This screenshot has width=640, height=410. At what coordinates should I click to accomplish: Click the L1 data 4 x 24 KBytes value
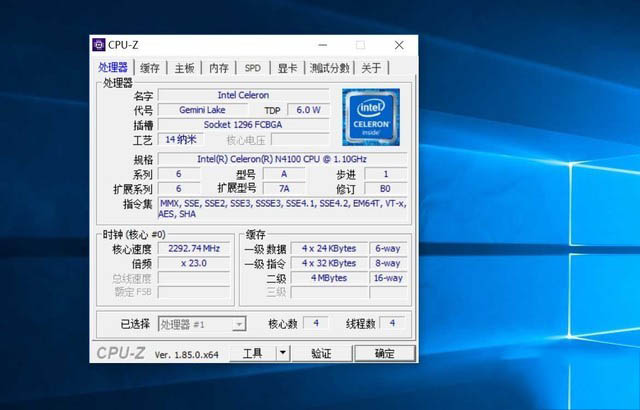tap(329, 248)
